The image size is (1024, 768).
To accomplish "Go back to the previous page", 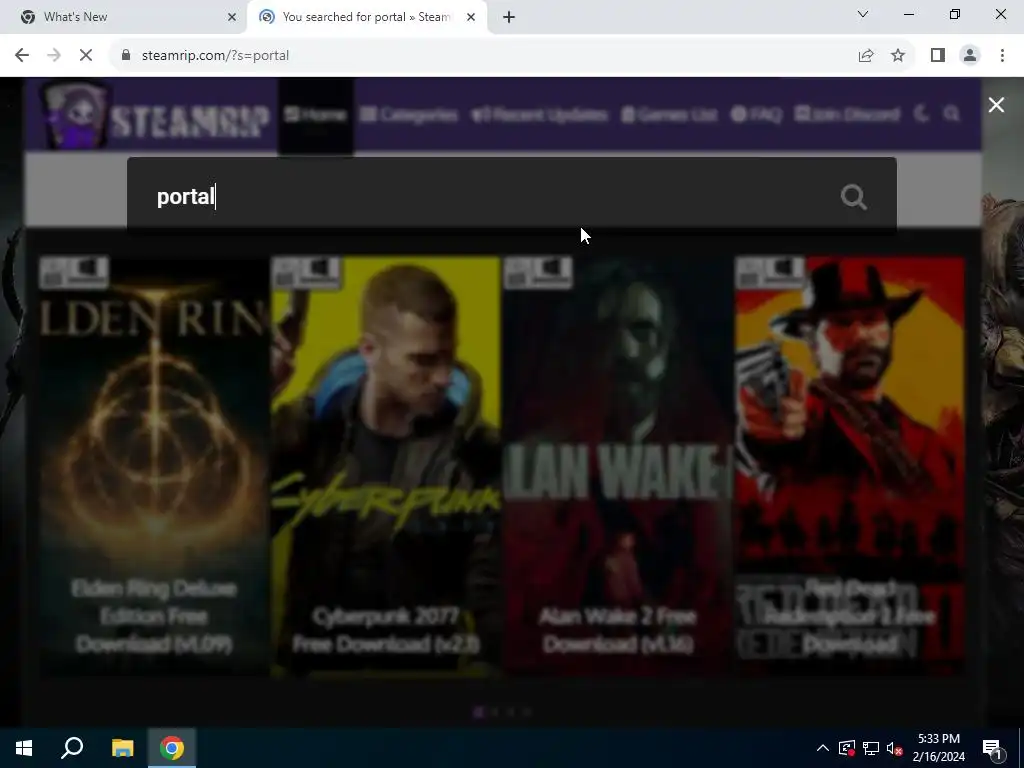I will coord(22,56).
